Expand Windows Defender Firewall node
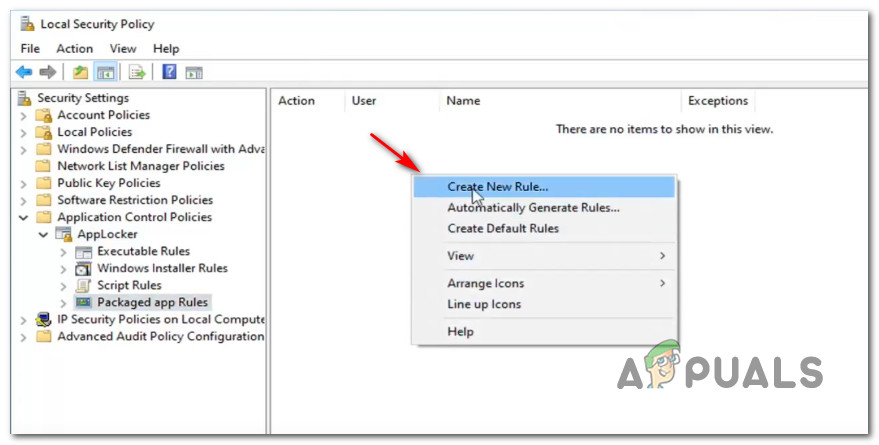This screenshot has height=445, width=879. click(23, 150)
